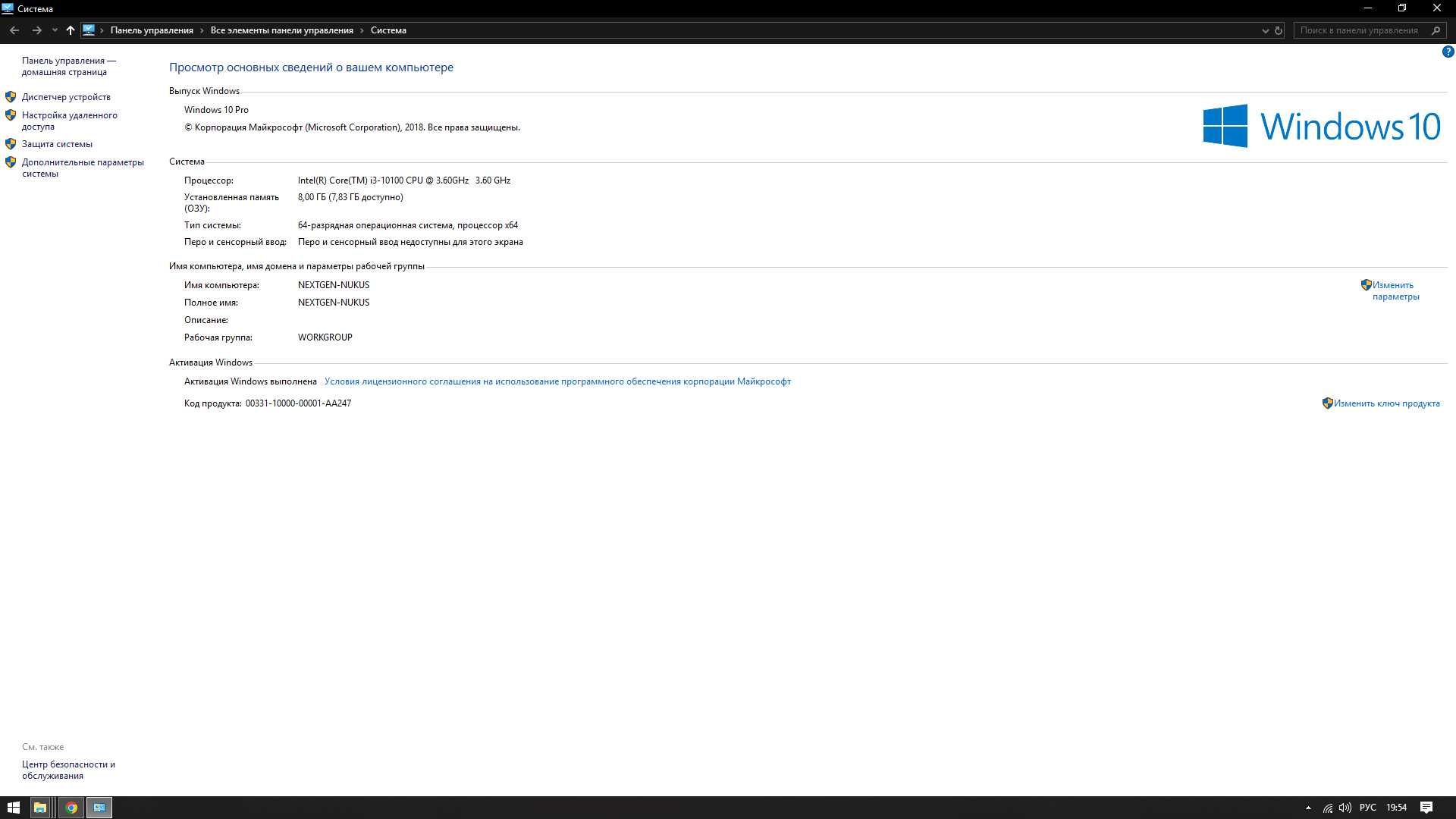Click Имя компьютера value NEXTGEN-NUKUS
Viewport: 1456px width, 819px height.
334,285
